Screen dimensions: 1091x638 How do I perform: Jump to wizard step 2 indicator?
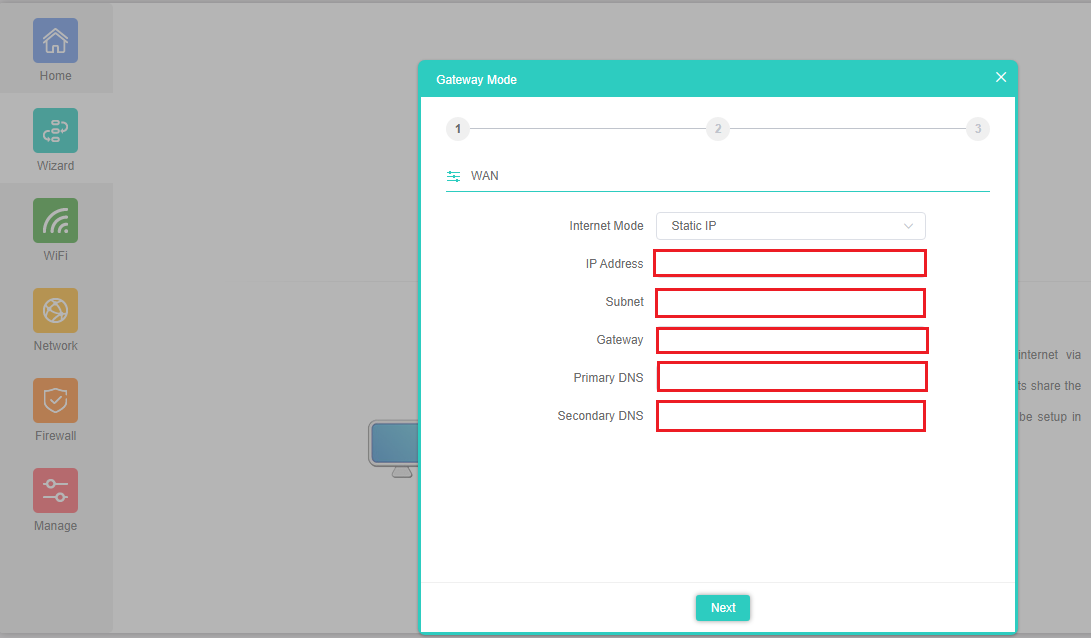(x=717, y=129)
